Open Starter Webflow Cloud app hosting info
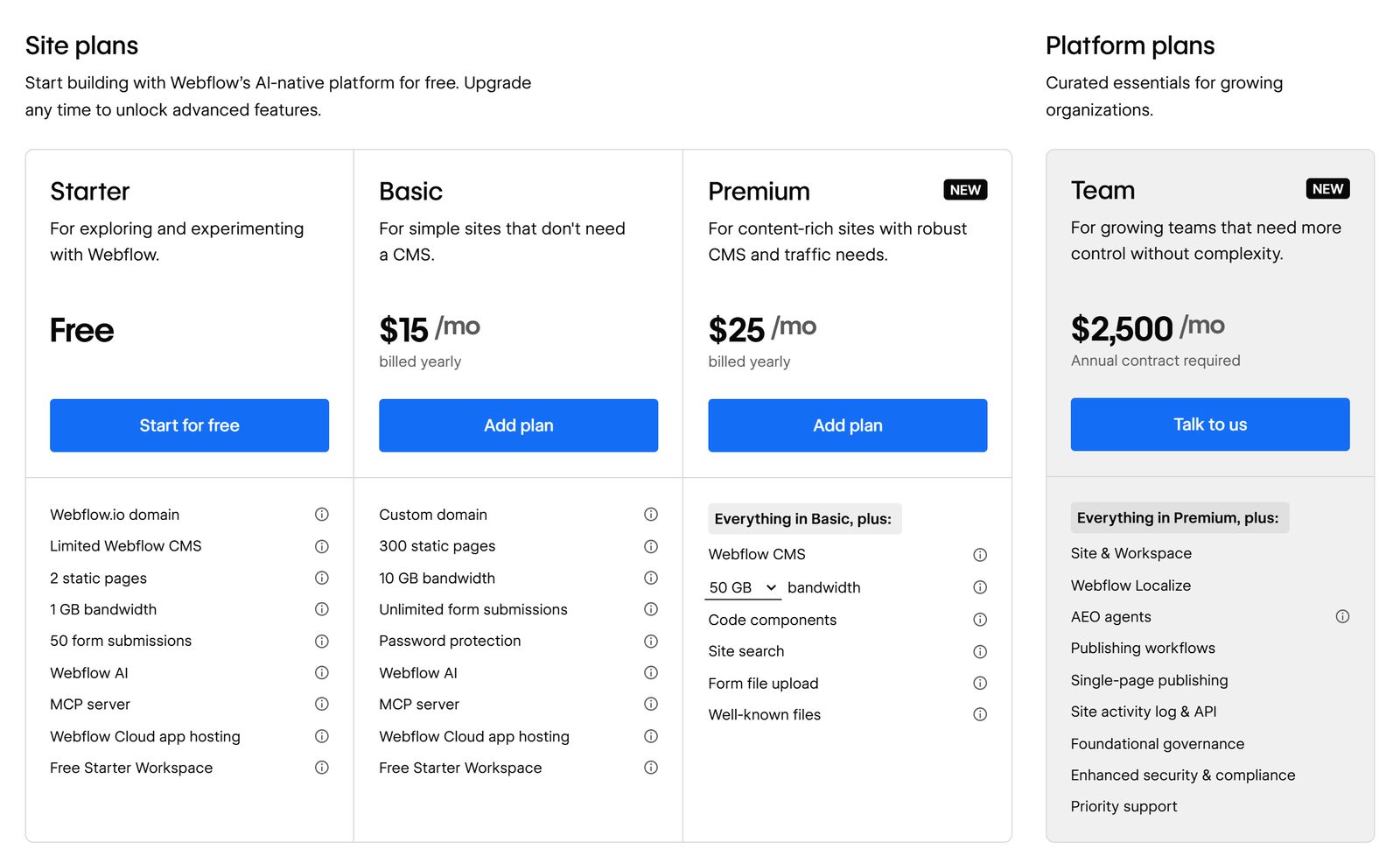 322,736
